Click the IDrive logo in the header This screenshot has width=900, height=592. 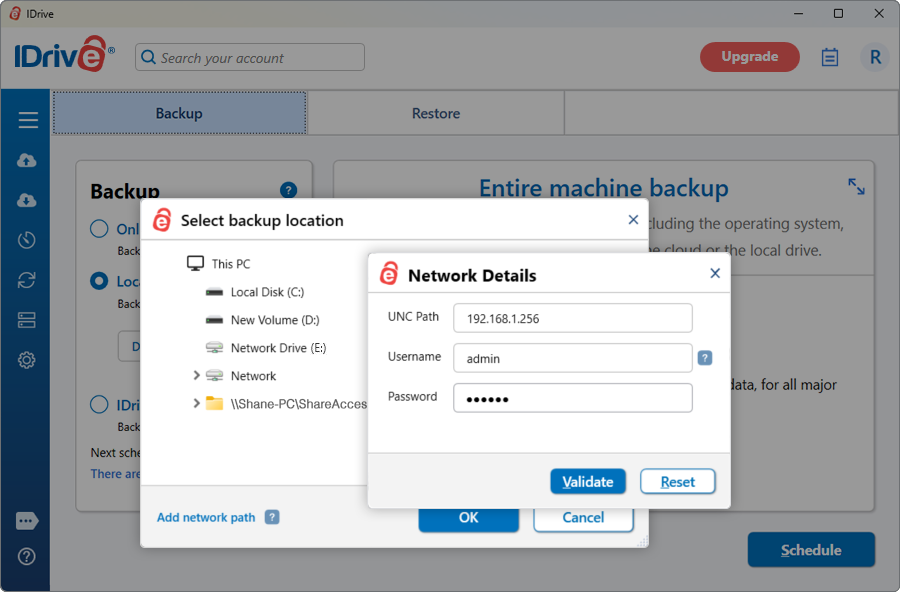[64, 55]
